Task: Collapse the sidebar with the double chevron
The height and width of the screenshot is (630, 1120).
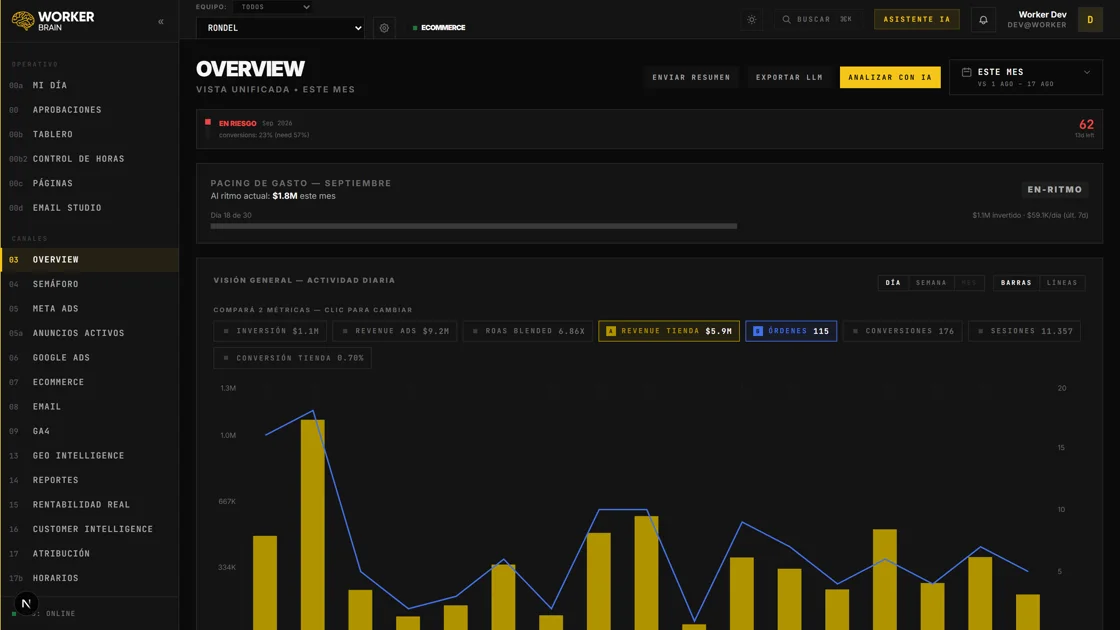Action: 161,21
